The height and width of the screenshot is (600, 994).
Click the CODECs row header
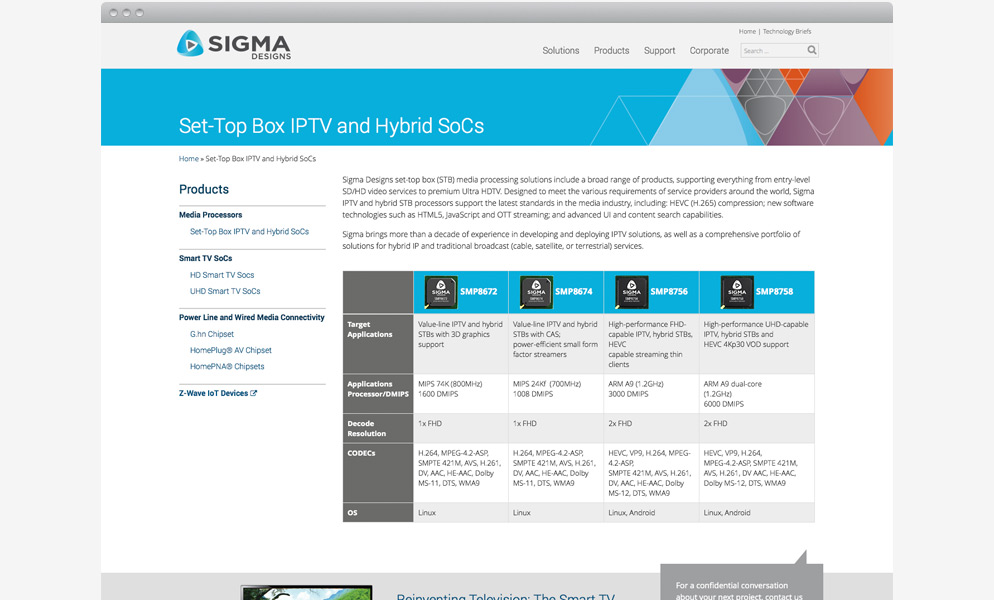[378, 473]
